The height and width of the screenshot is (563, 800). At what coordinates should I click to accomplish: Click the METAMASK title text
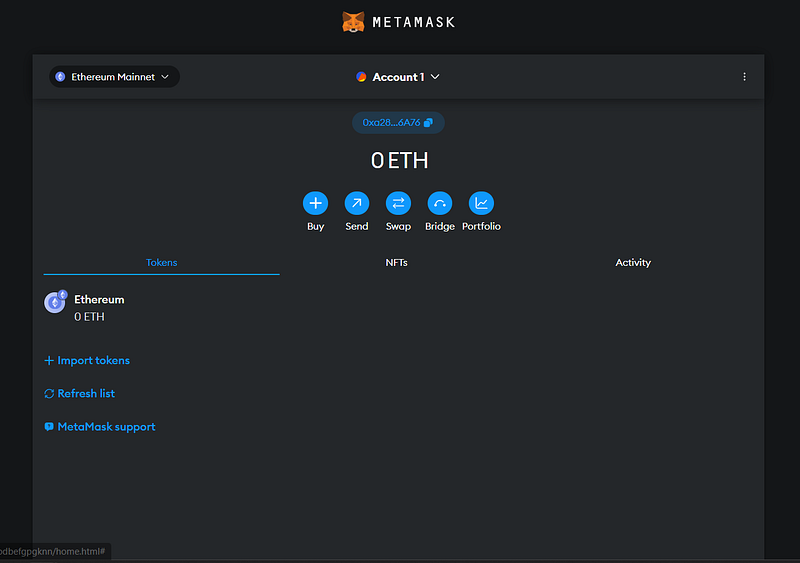click(413, 22)
